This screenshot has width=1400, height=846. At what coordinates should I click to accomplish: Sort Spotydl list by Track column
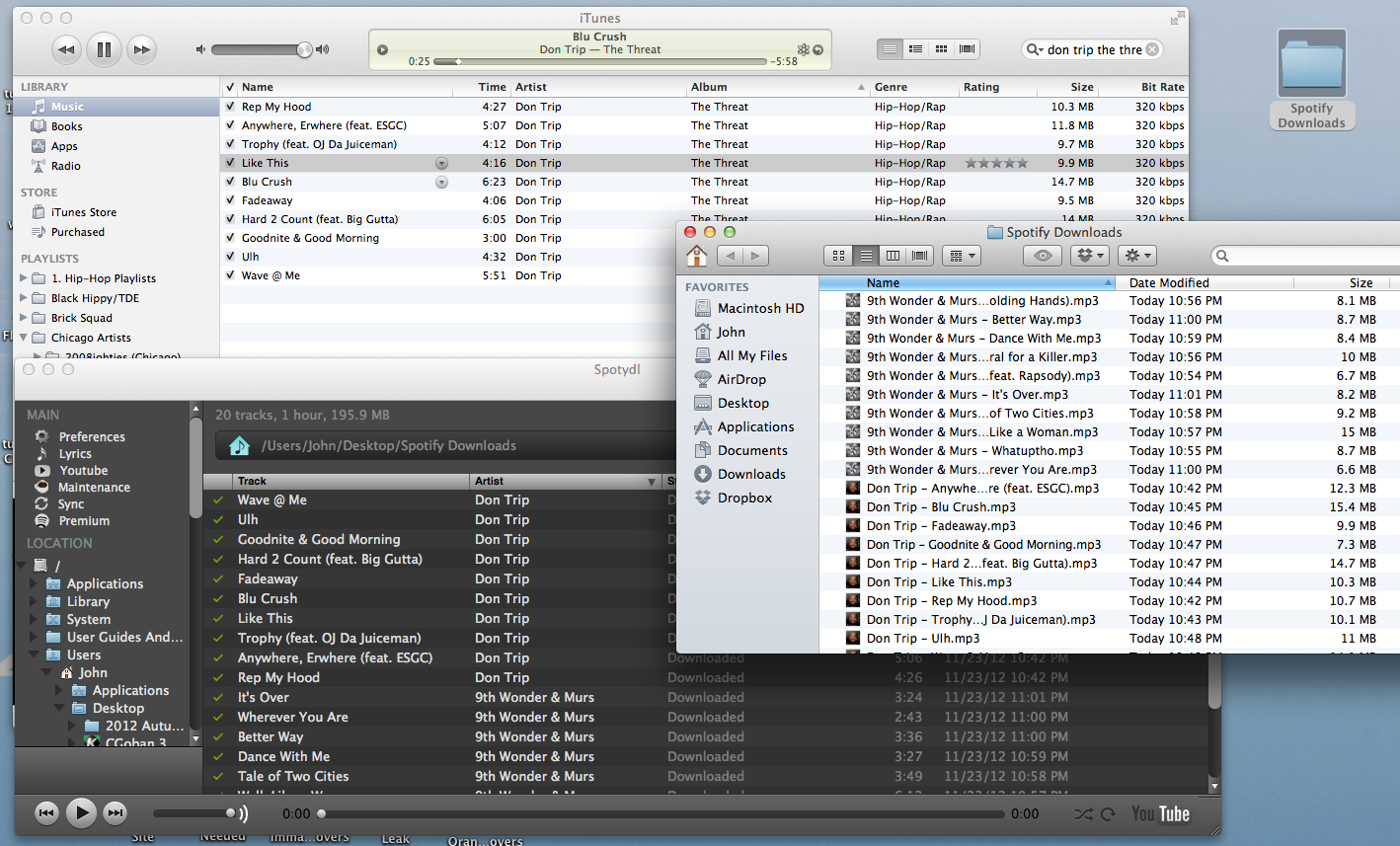point(350,481)
